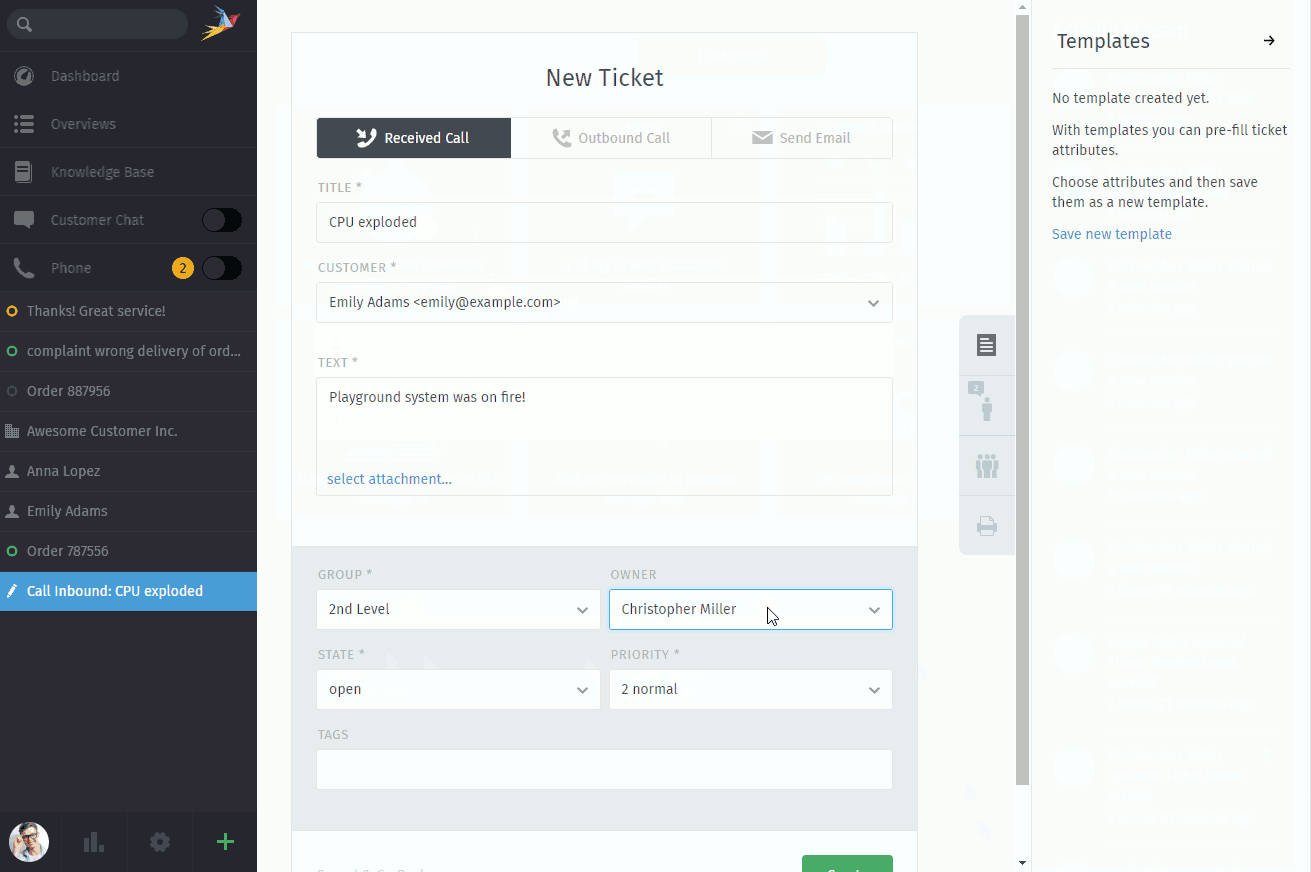Screen dimensions: 1311x872
Task: Click the select attachment link
Action: pyautogui.click(x=389, y=479)
